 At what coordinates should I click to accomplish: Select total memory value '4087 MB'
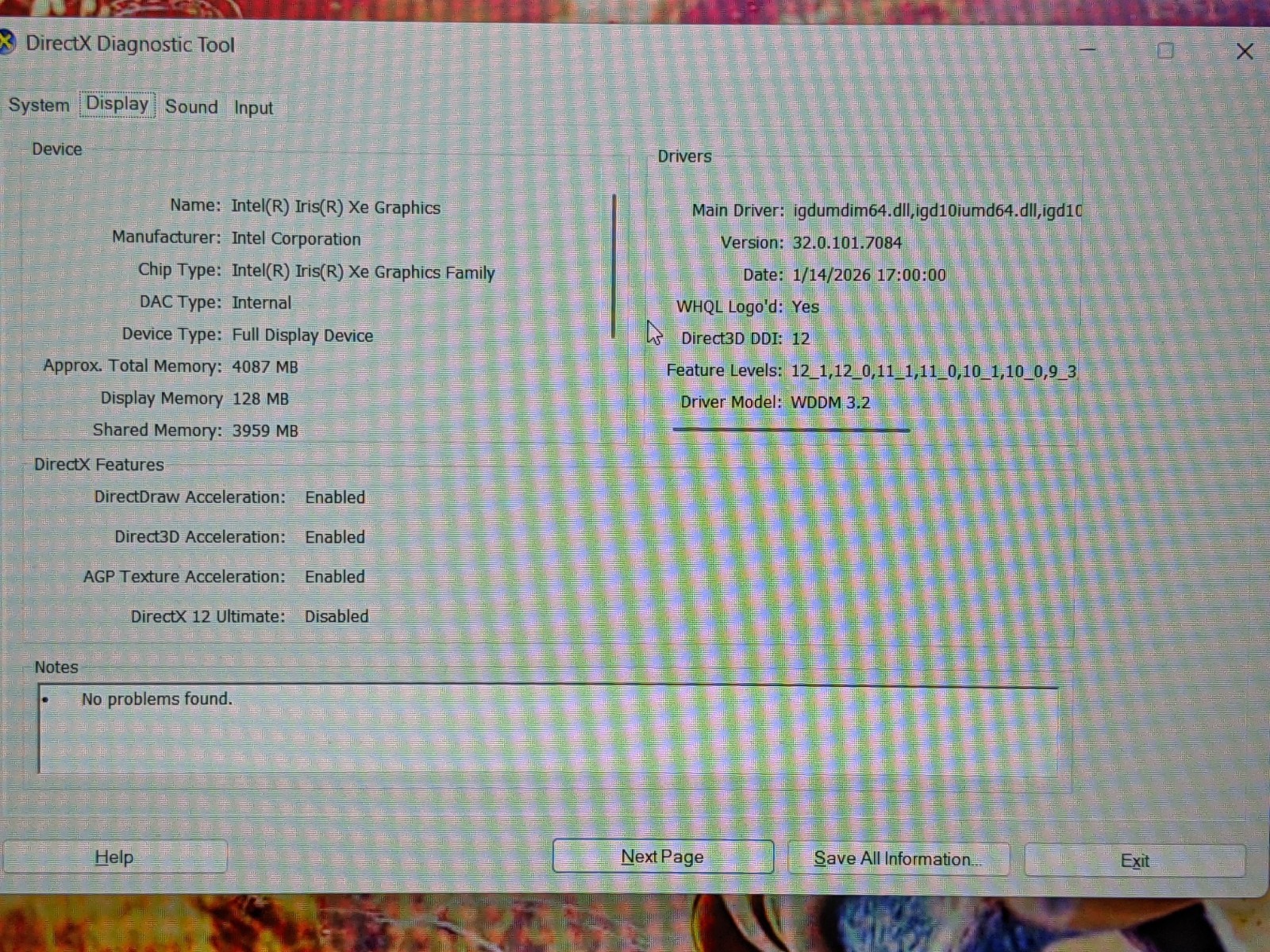click(x=265, y=367)
